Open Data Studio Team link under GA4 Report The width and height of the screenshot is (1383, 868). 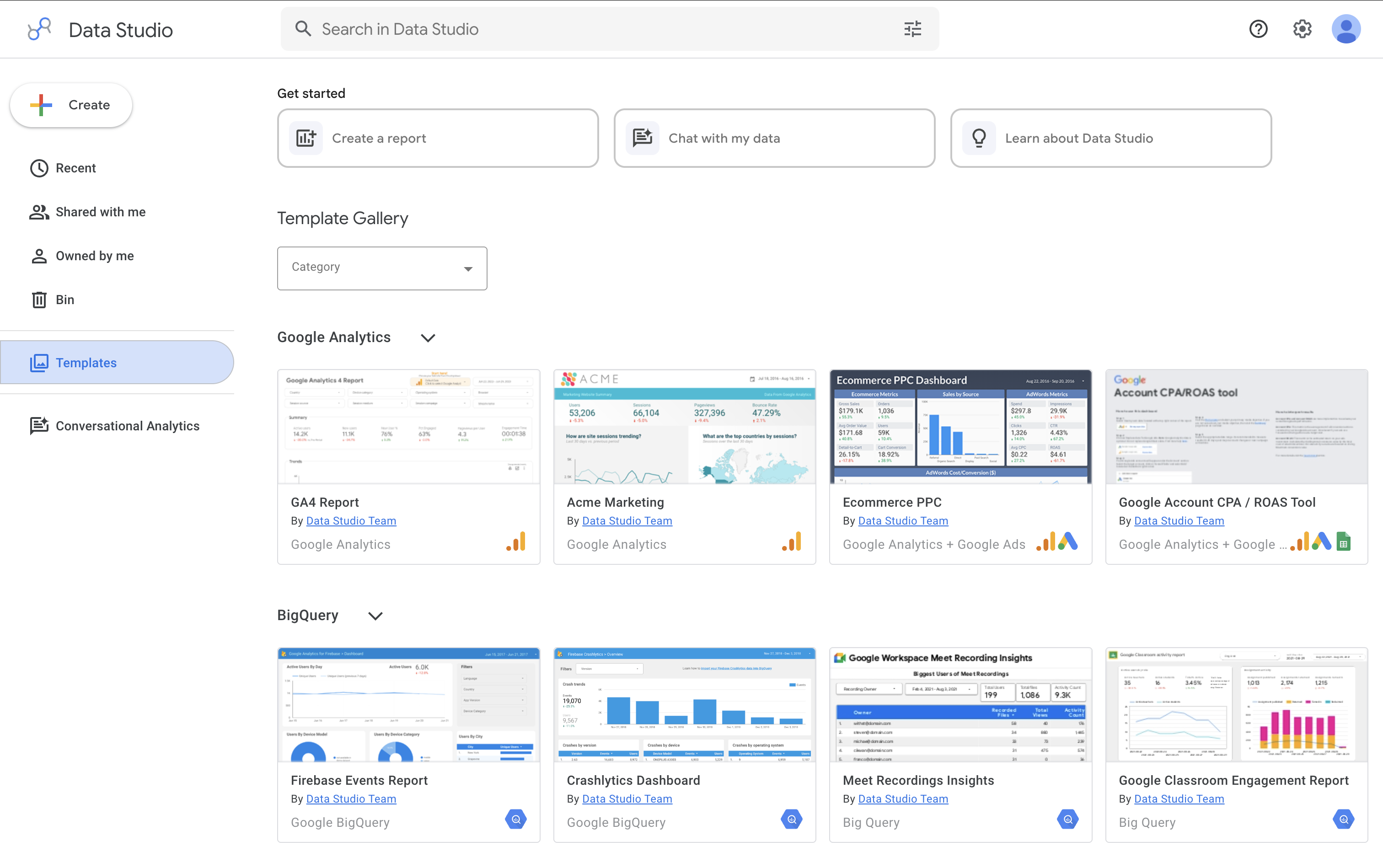351,521
